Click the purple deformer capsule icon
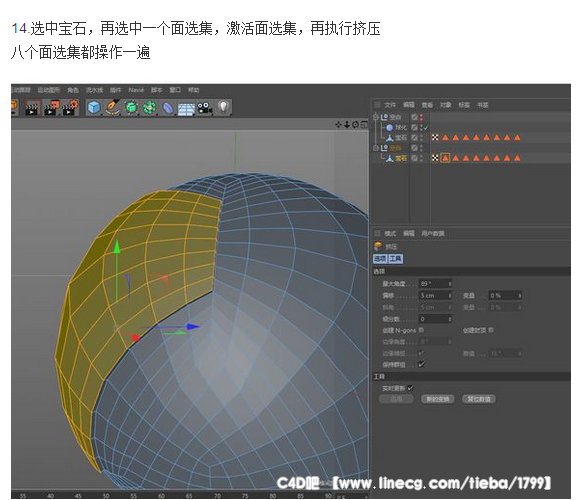The height and width of the screenshot is (500, 577). click(x=168, y=108)
